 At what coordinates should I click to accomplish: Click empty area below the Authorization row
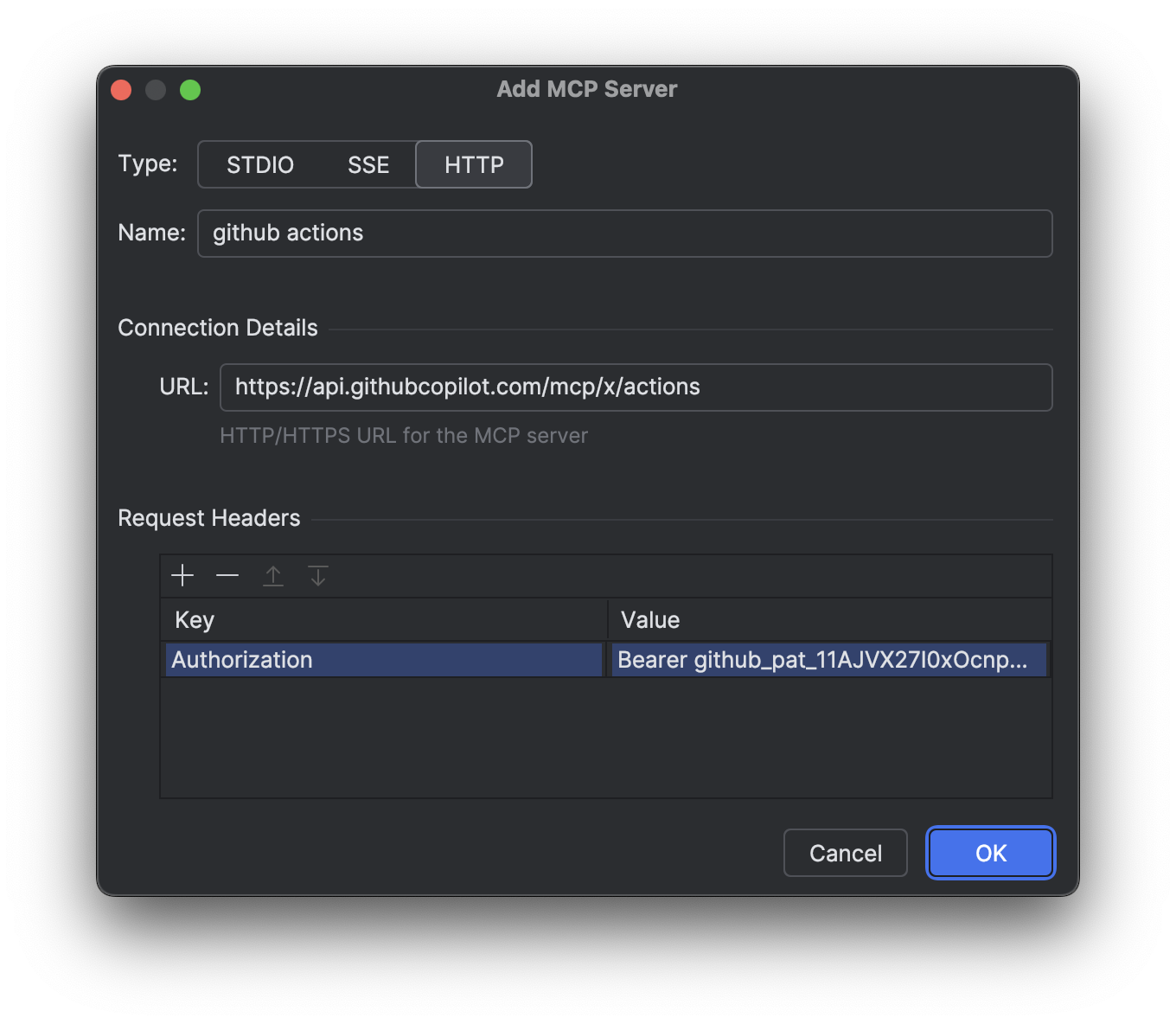(605, 738)
